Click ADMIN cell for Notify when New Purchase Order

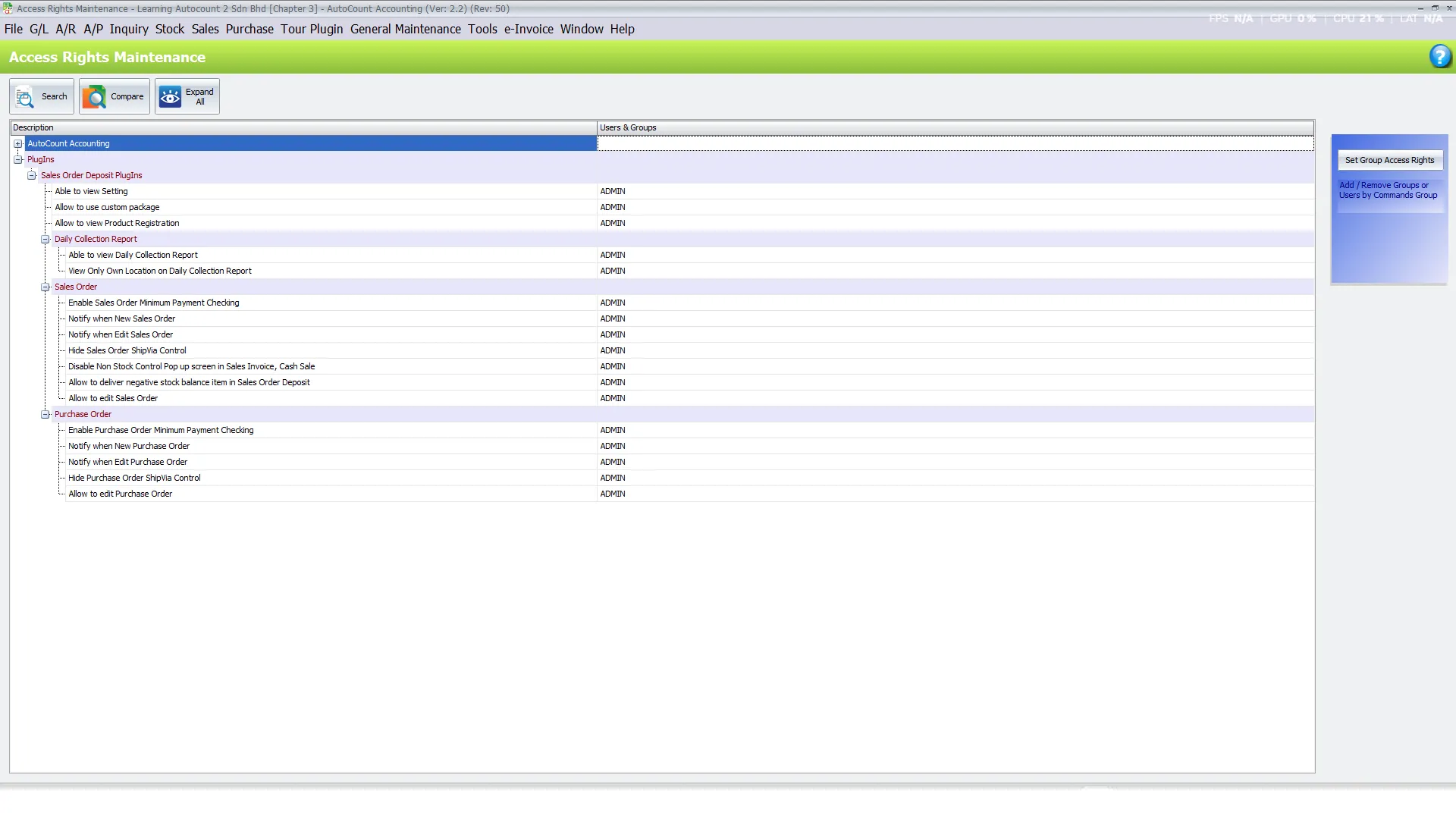pos(955,446)
